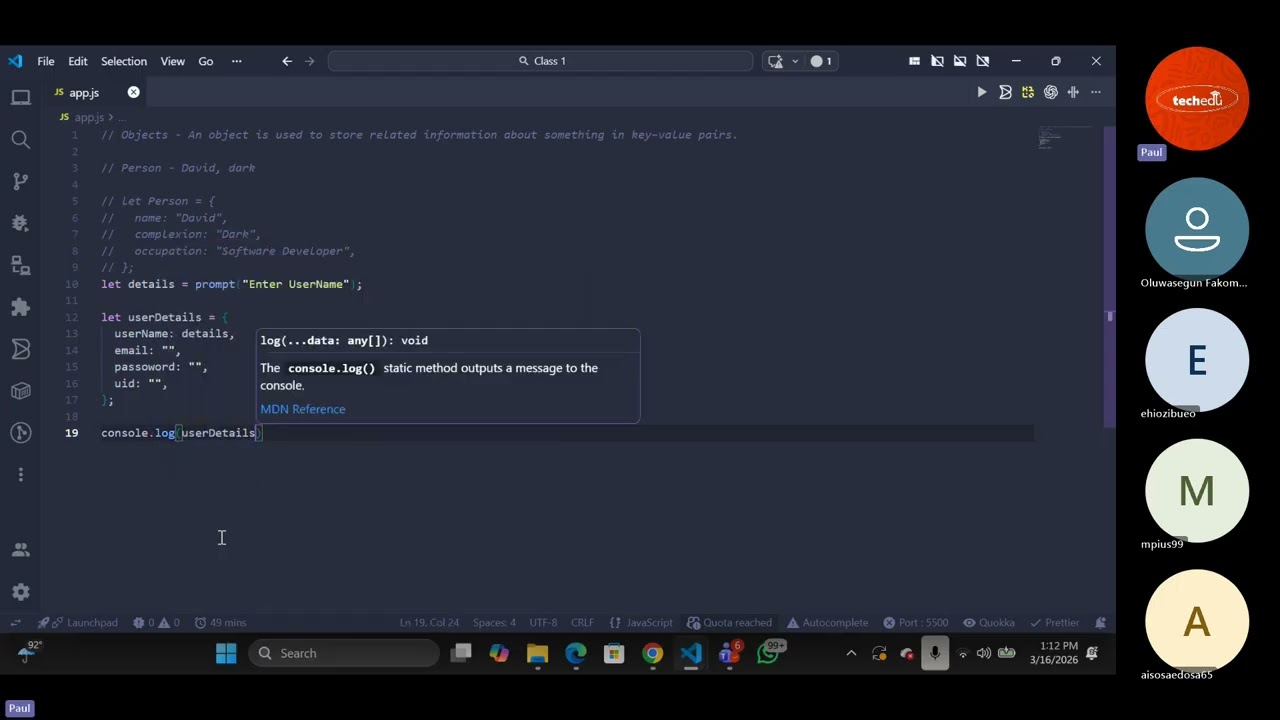Select mpius99 participant avatar
This screenshot has width=1280, height=720.
click(1197, 490)
